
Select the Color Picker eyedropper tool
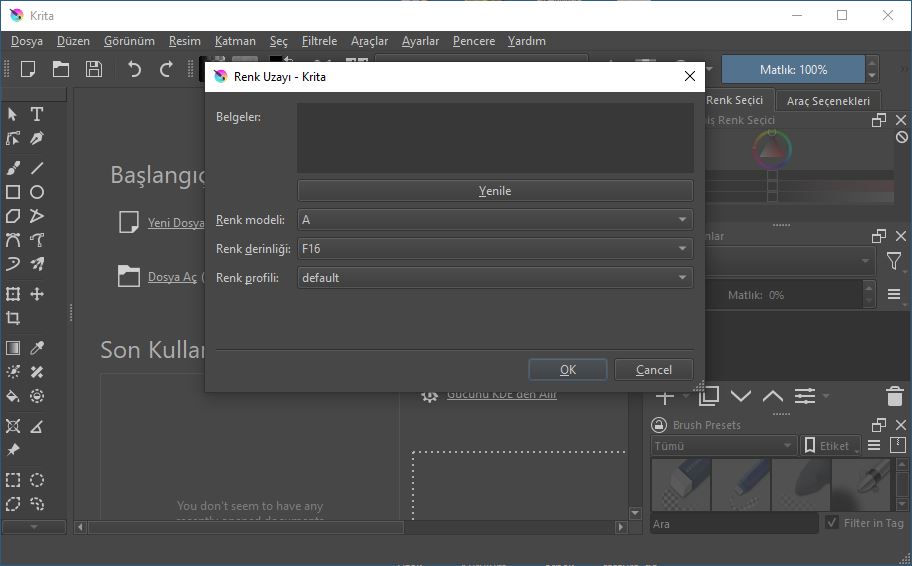pyautogui.click(x=37, y=348)
